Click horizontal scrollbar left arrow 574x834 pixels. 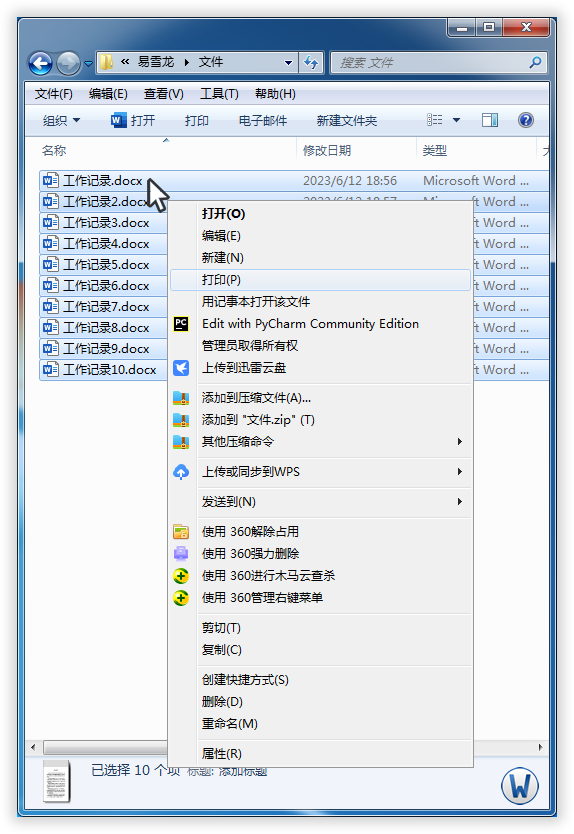[x=33, y=747]
